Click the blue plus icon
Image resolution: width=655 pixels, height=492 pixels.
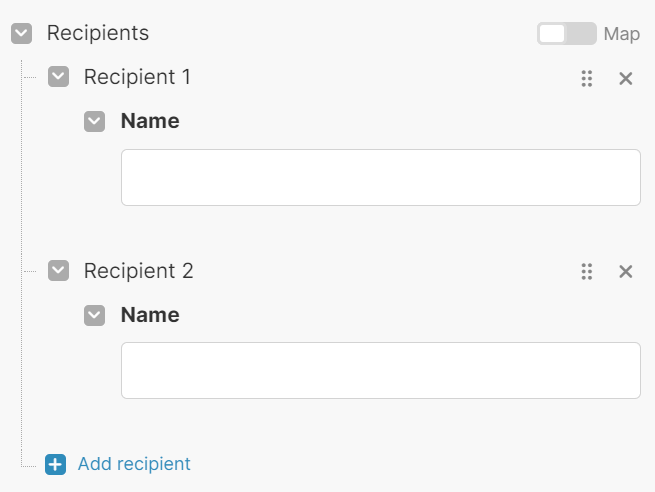[x=56, y=464]
